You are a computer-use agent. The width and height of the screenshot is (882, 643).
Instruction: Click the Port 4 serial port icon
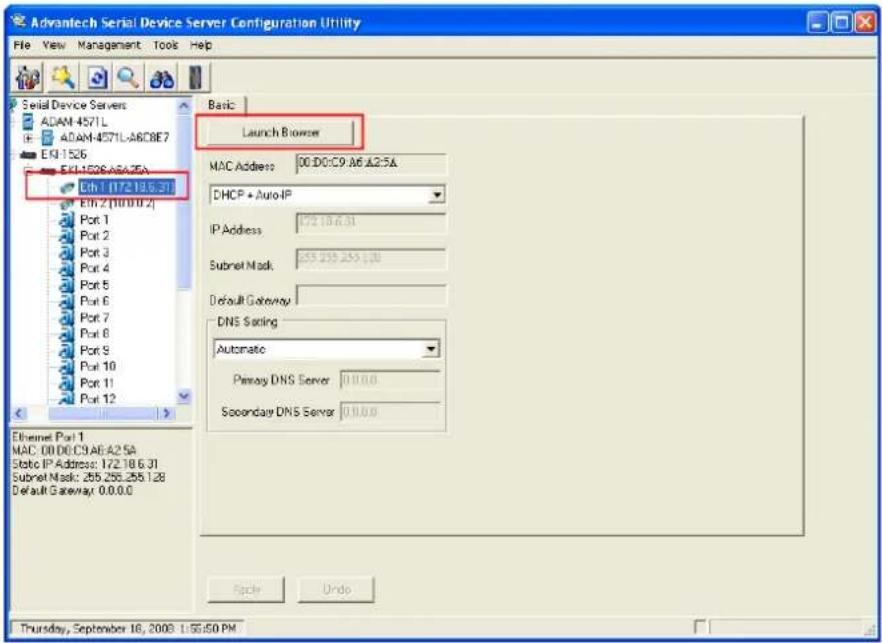[x=66, y=268]
